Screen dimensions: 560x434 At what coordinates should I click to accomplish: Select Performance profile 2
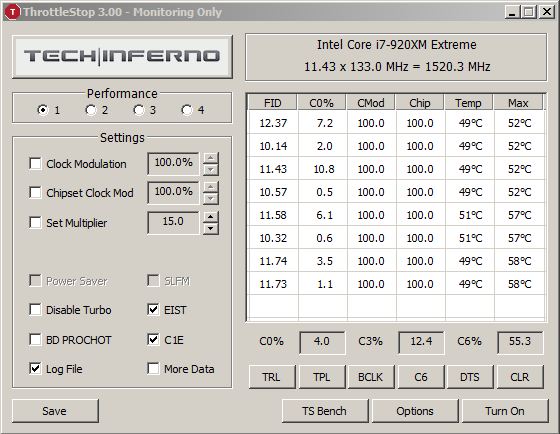click(x=91, y=110)
